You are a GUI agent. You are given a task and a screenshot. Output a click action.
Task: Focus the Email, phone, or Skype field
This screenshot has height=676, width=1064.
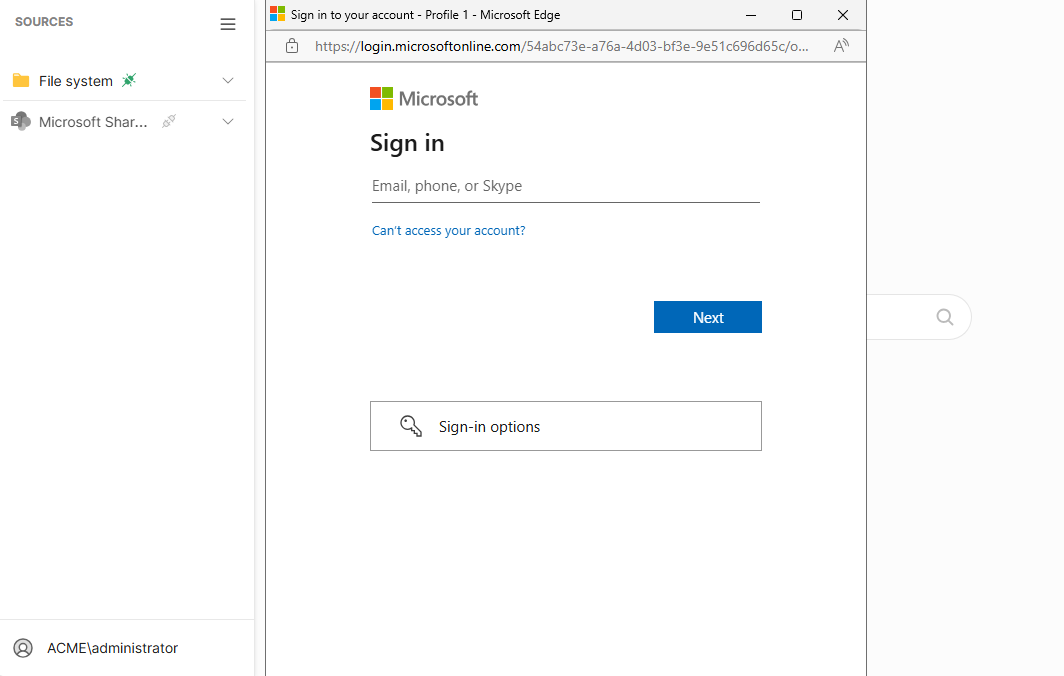(x=564, y=186)
